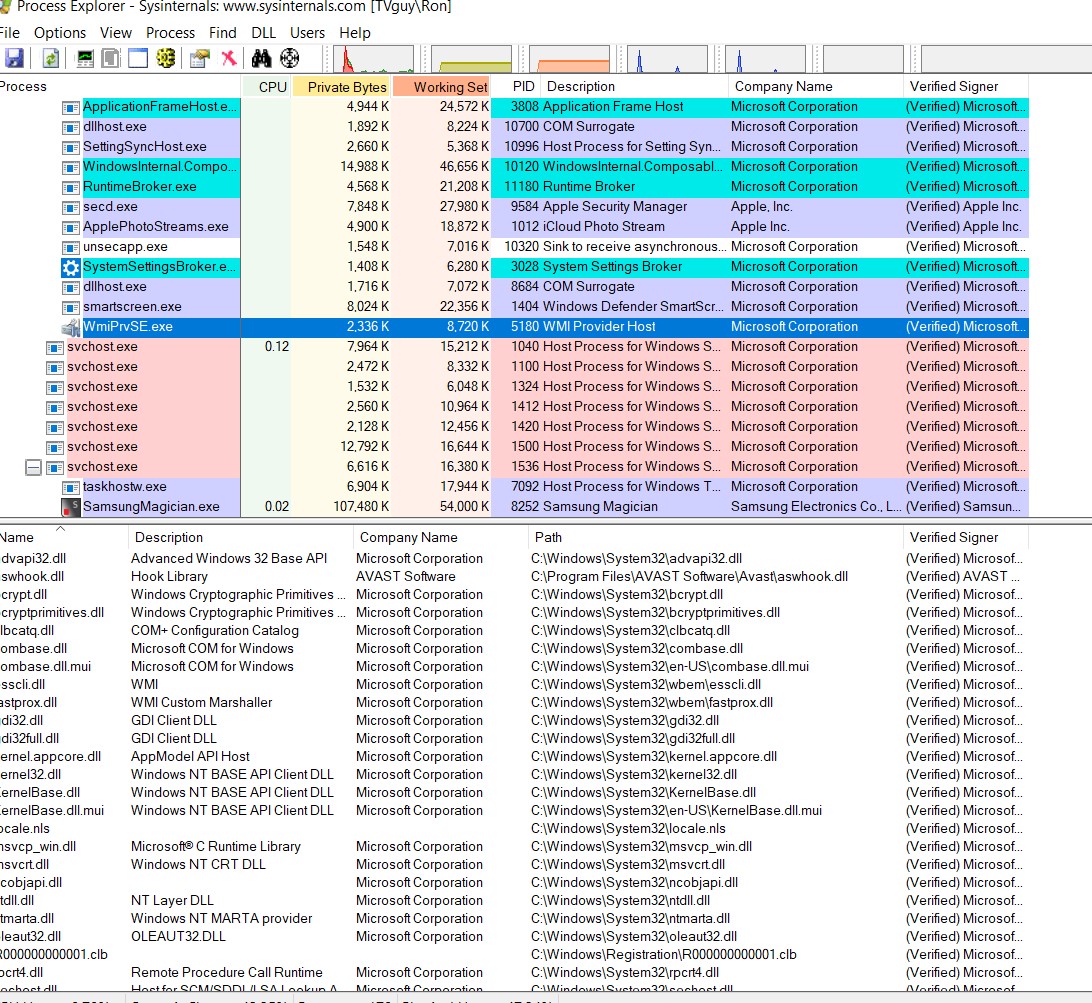Open the Process menu
Screen dimensions: 1092x1003
(x=171, y=33)
